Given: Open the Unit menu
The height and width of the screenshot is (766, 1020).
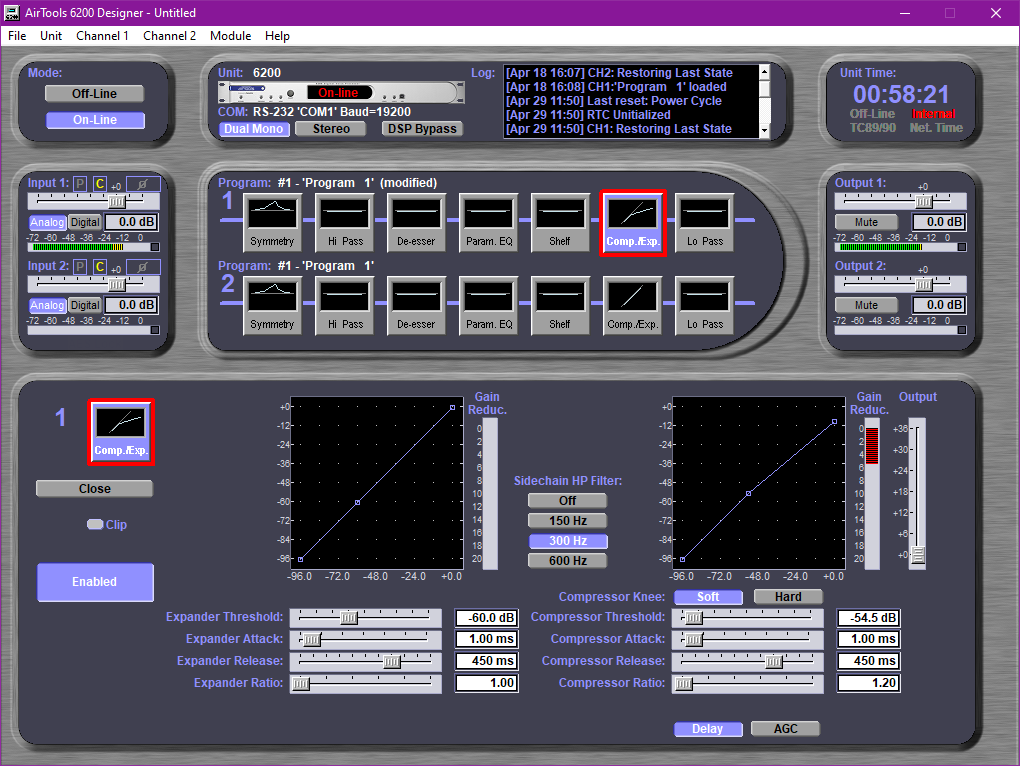Looking at the screenshot, I should point(51,36).
